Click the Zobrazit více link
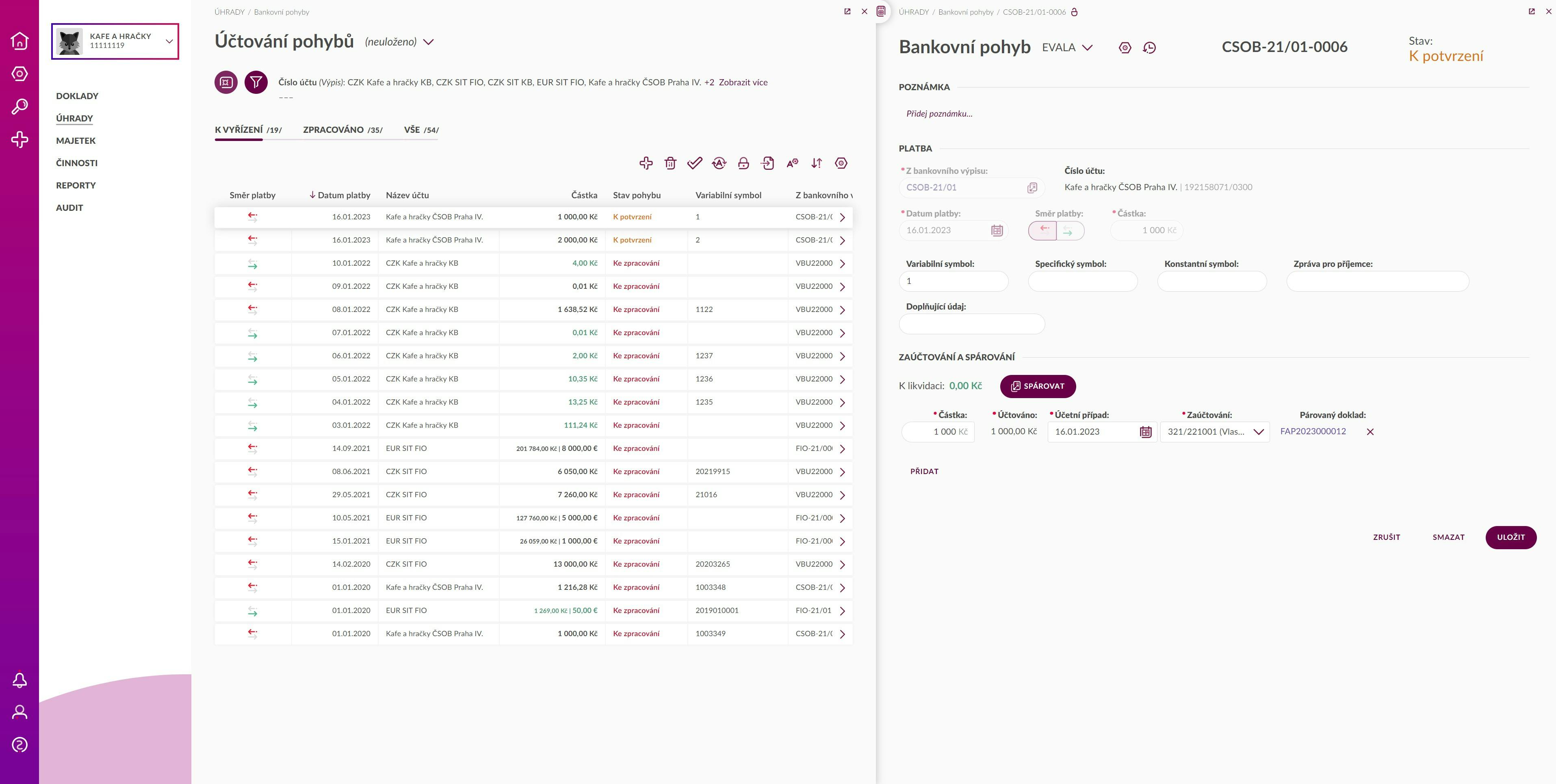Viewport: 1556px width, 784px height. point(743,82)
